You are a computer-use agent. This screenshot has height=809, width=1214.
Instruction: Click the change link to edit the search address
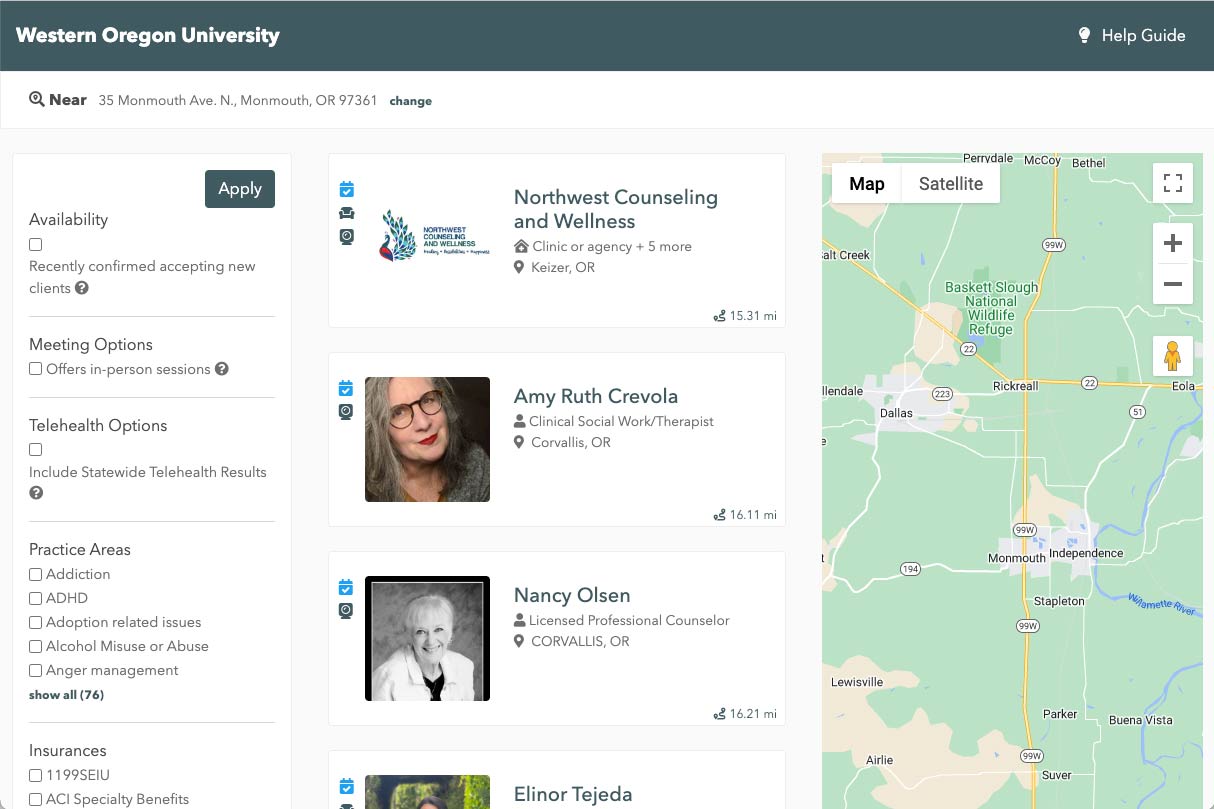[x=410, y=100]
